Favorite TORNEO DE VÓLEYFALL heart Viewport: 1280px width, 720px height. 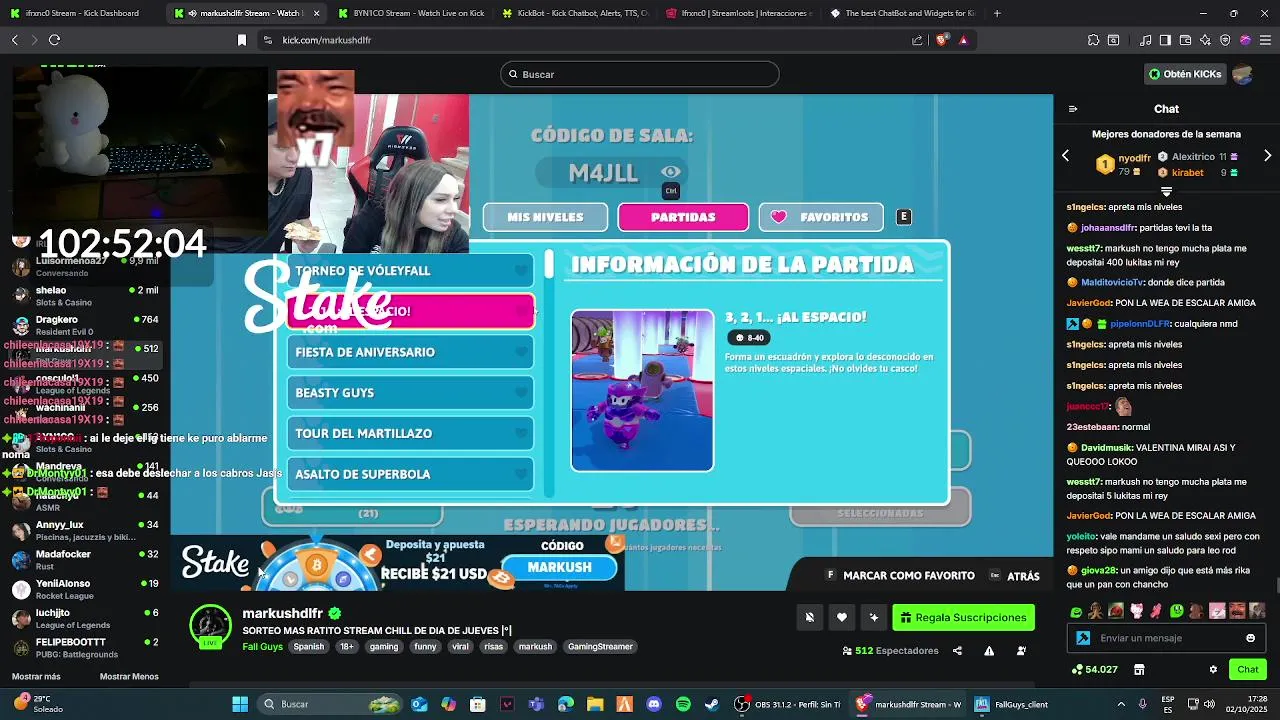[521, 271]
